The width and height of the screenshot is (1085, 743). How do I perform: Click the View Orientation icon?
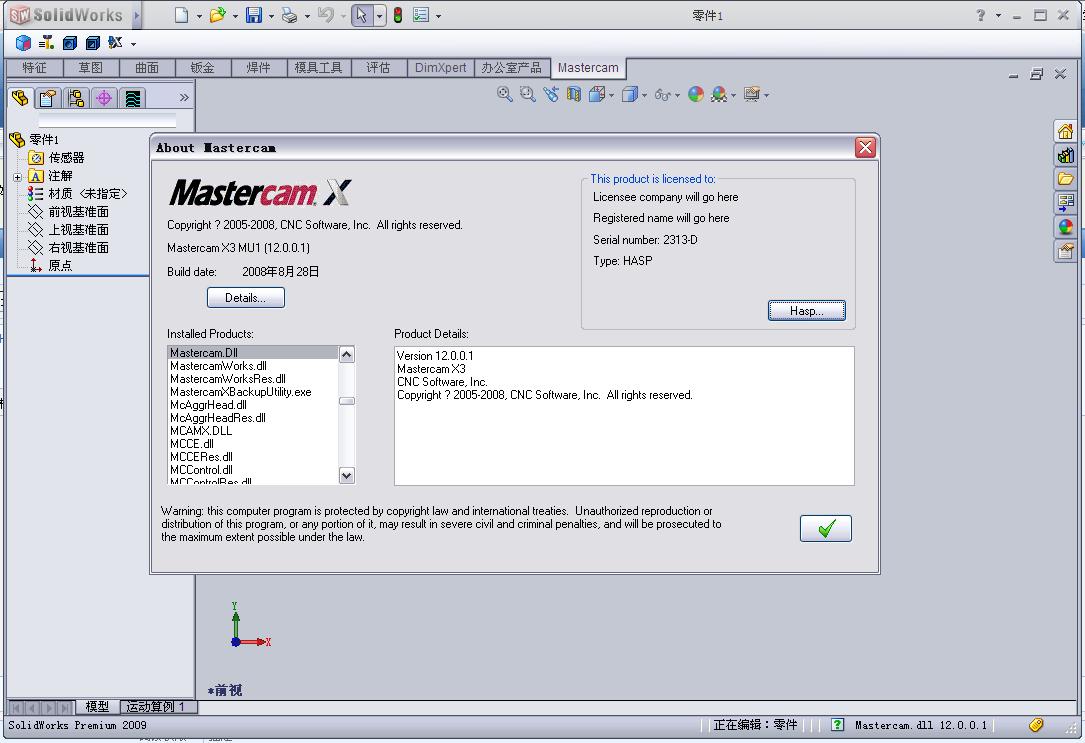click(596, 94)
